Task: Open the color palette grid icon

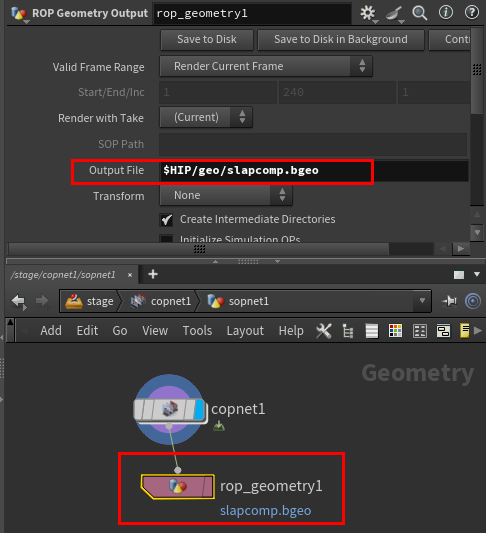Action: [395, 330]
